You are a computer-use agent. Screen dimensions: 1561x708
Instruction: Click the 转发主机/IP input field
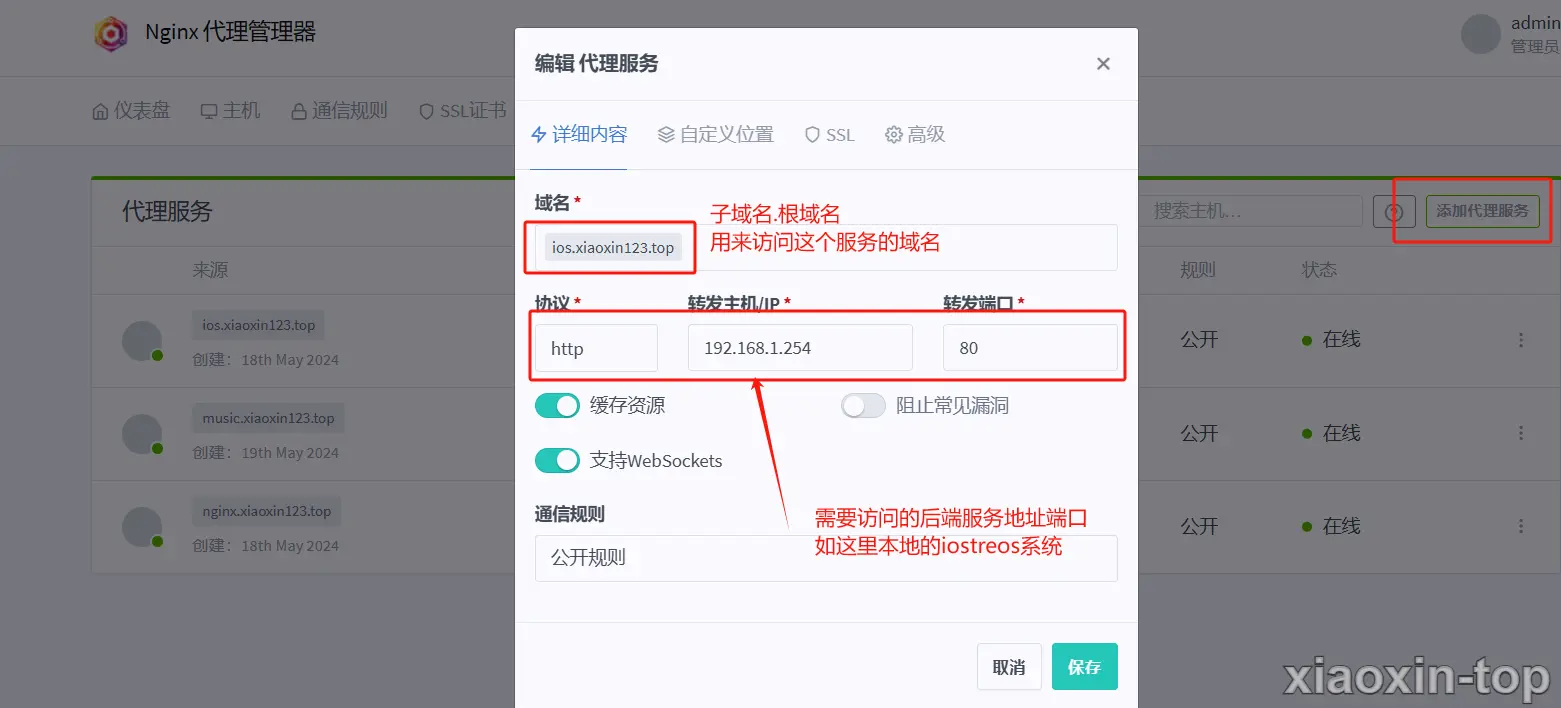tap(800, 348)
